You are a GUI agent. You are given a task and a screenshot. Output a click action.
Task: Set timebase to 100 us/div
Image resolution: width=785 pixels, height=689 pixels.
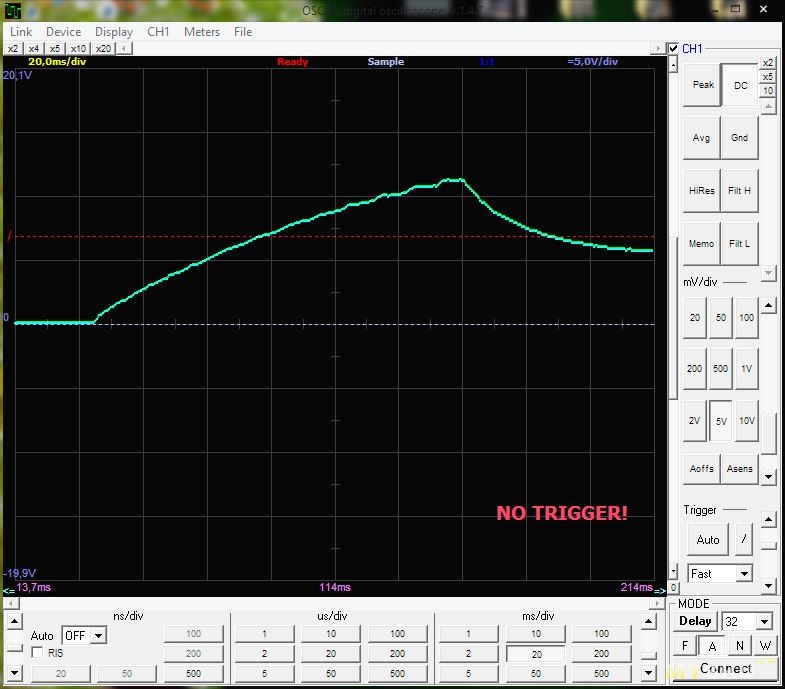[398, 634]
